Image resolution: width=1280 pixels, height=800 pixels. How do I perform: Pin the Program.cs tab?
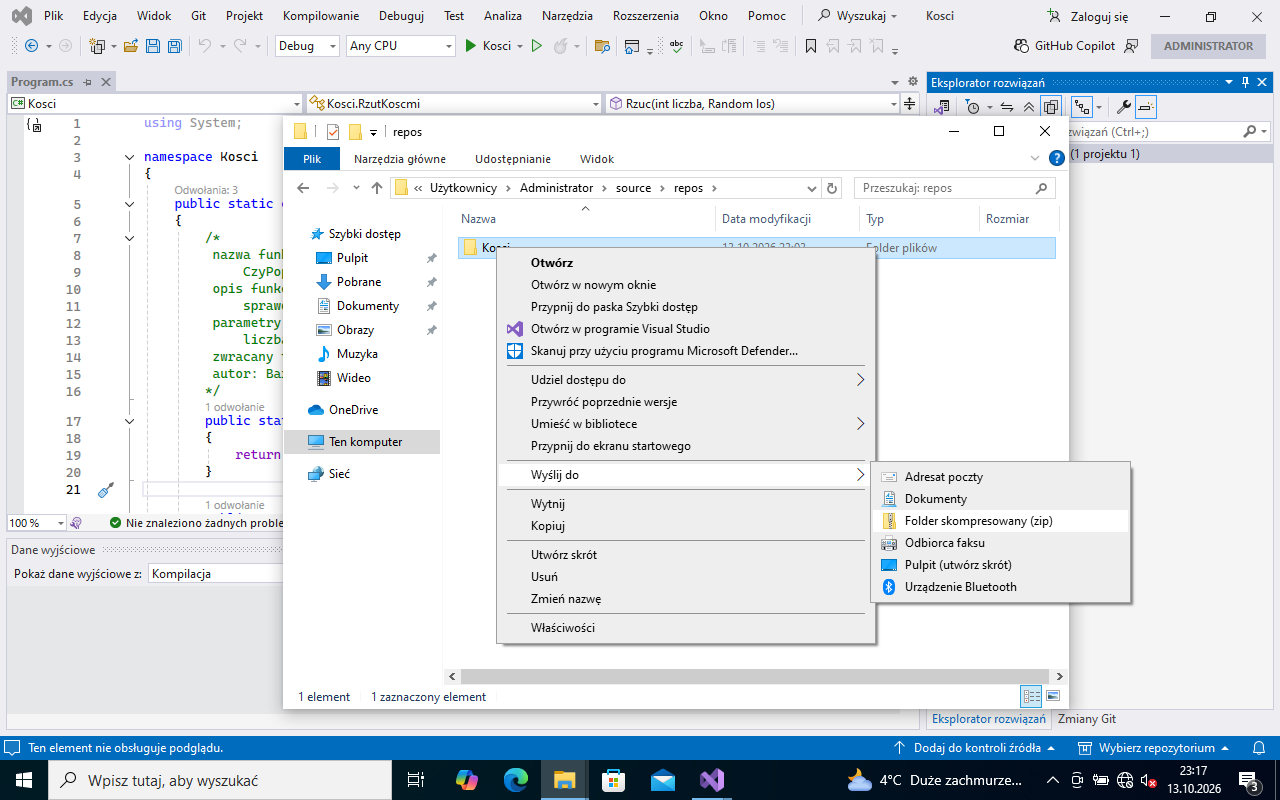point(88,82)
